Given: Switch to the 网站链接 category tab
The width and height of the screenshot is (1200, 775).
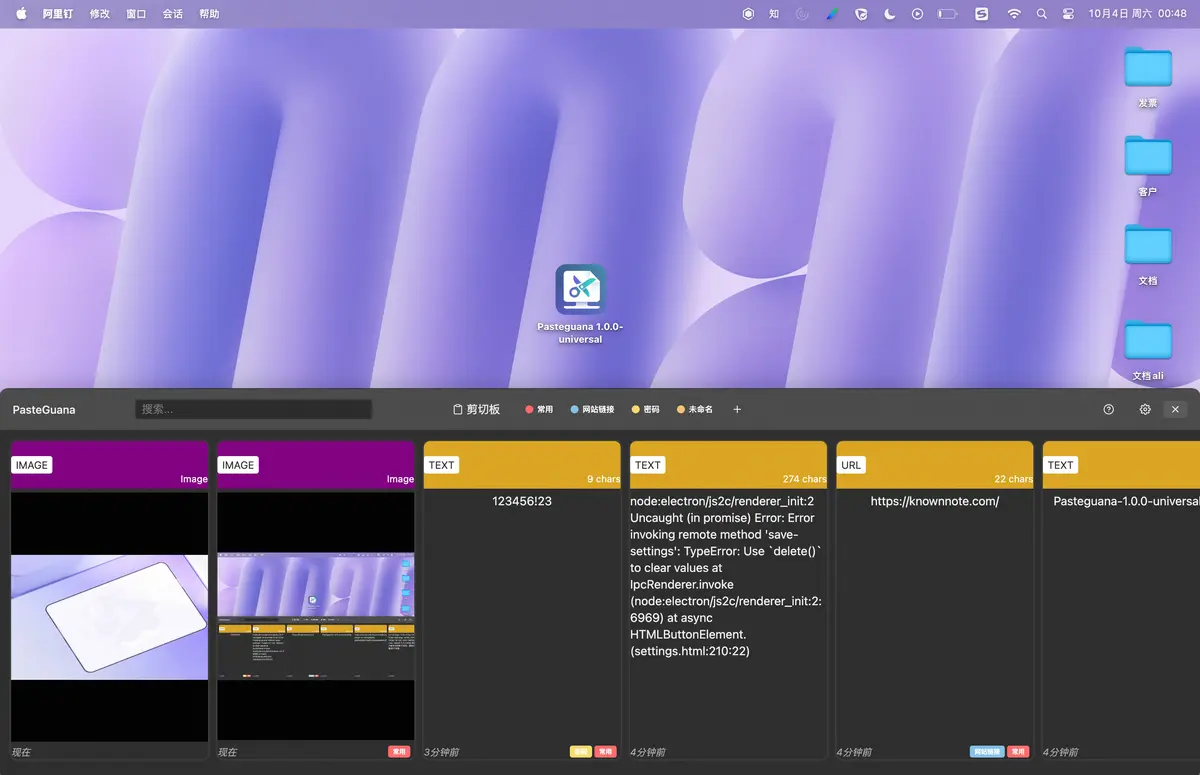Looking at the screenshot, I should click(592, 409).
